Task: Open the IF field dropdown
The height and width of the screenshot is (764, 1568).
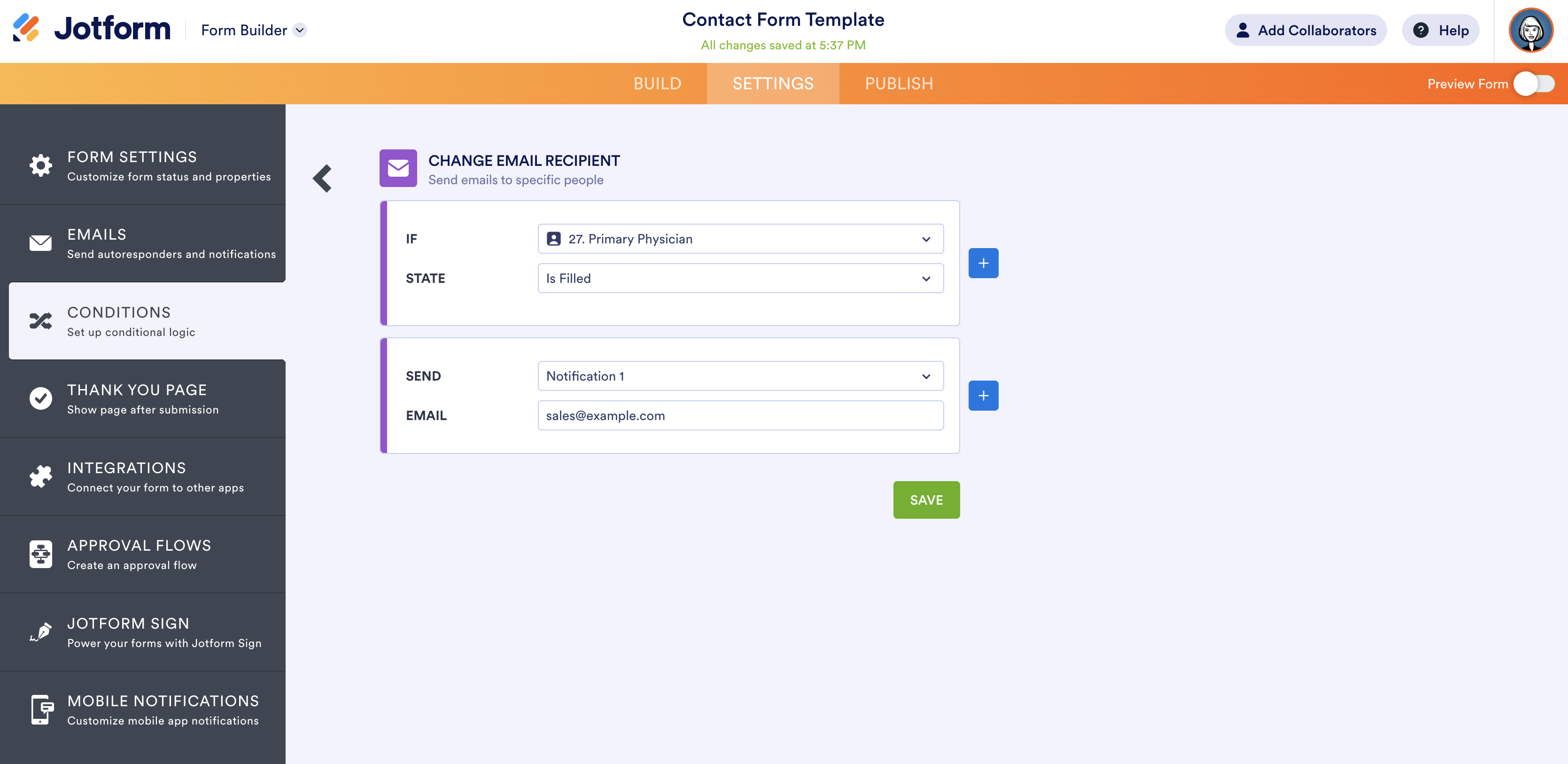Action: point(740,239)
